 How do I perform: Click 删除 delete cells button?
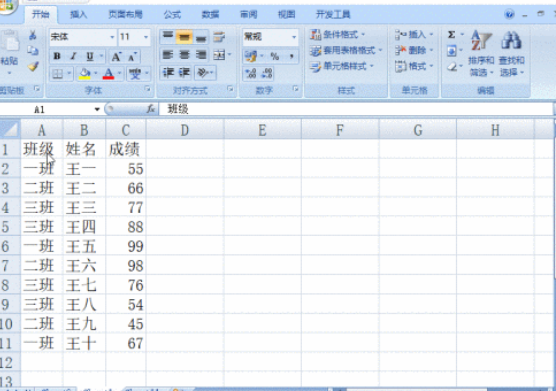[414, 50]
